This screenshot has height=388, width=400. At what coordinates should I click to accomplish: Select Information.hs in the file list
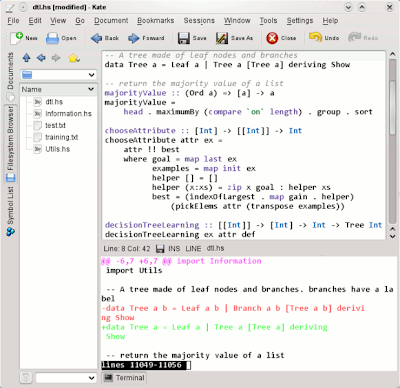coord(68,114)
